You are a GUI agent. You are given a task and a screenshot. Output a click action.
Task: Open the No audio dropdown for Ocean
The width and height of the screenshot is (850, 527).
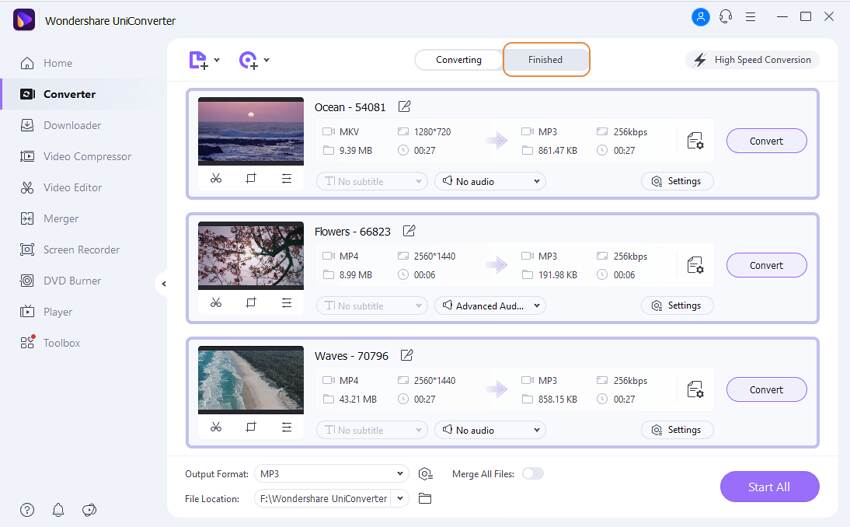(489, 181)
